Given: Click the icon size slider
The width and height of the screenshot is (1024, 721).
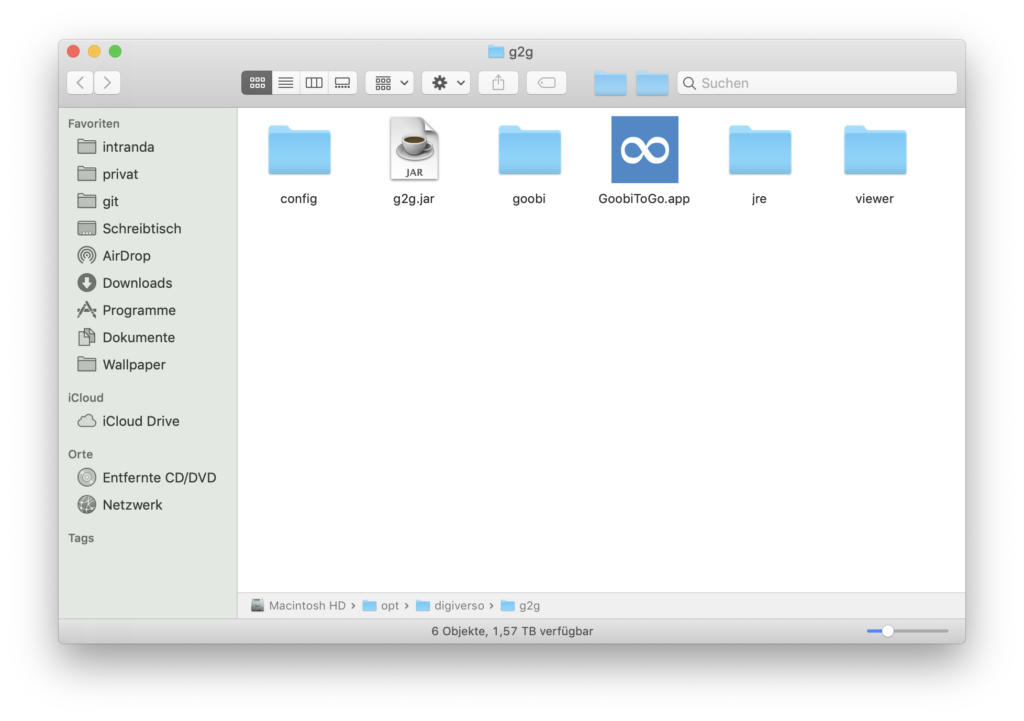Looking at the screenshot, I should click(907, 631).
